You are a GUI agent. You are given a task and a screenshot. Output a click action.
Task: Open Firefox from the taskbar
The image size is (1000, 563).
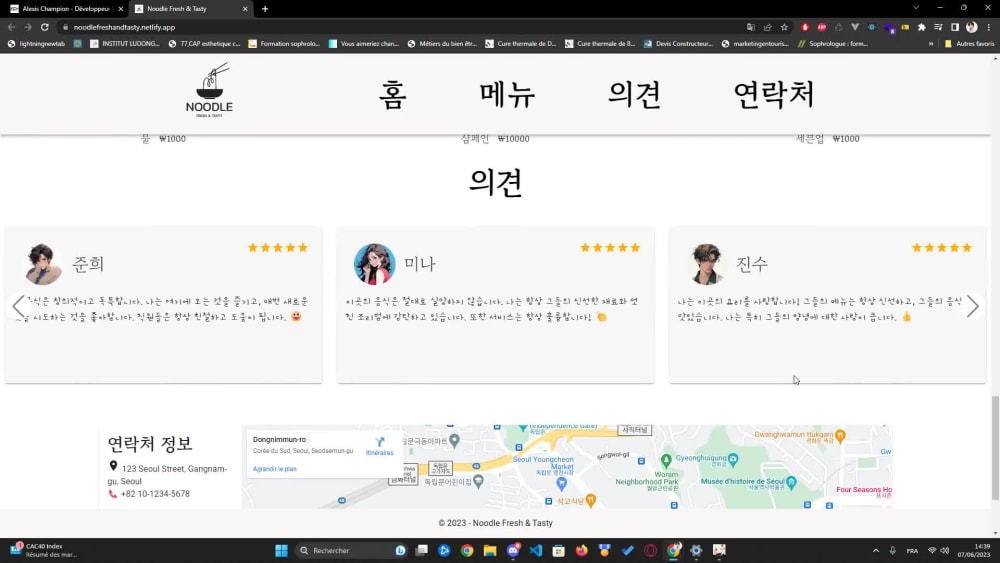(582, 551)
